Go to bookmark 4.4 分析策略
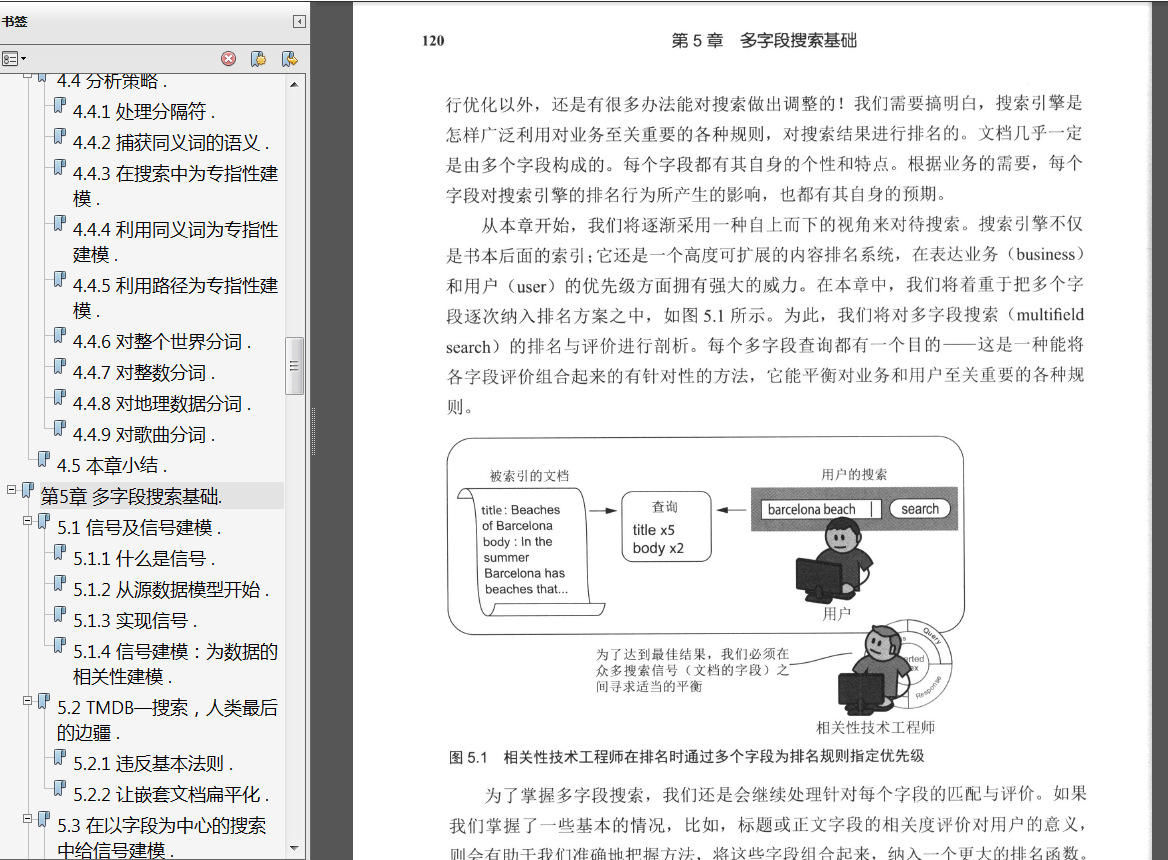This screenshot has width=1168, height=860. pos(112,80)
